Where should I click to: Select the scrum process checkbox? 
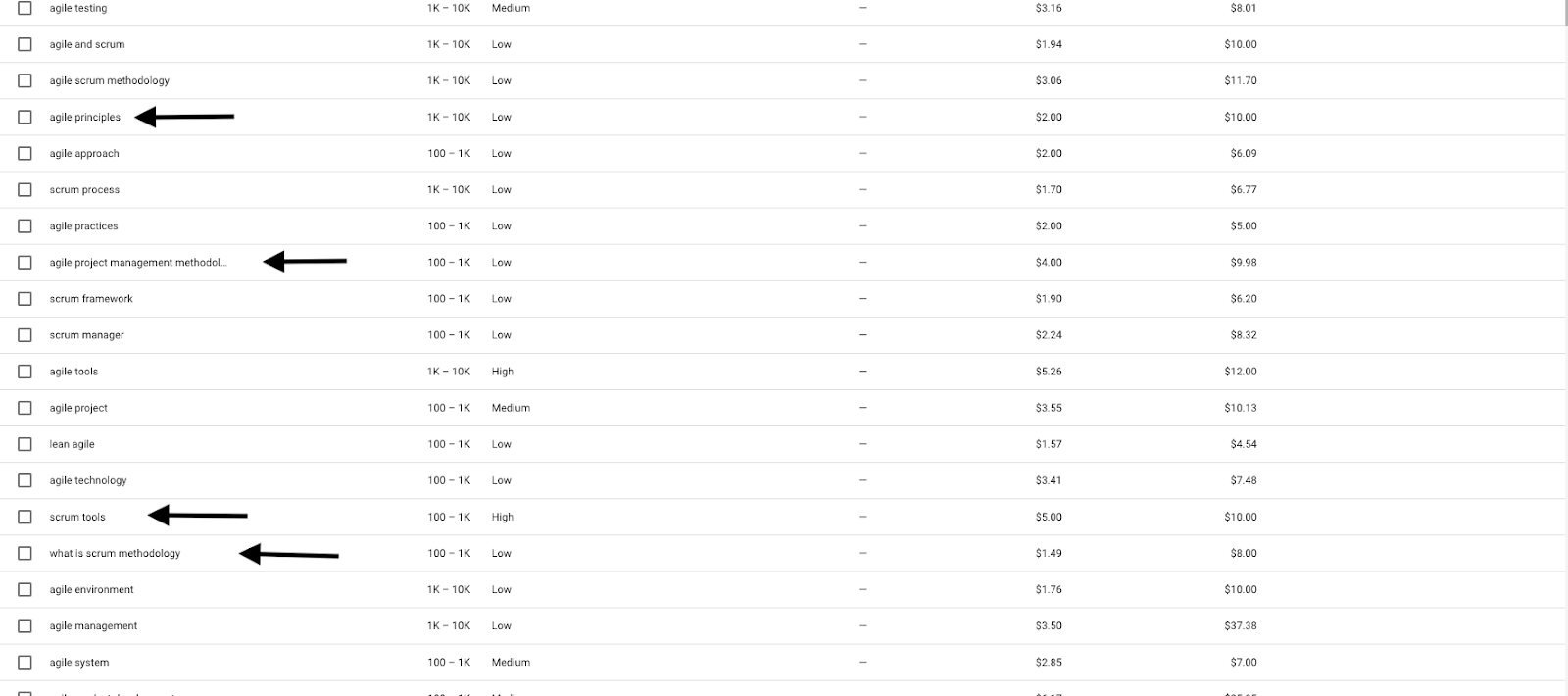24,189
